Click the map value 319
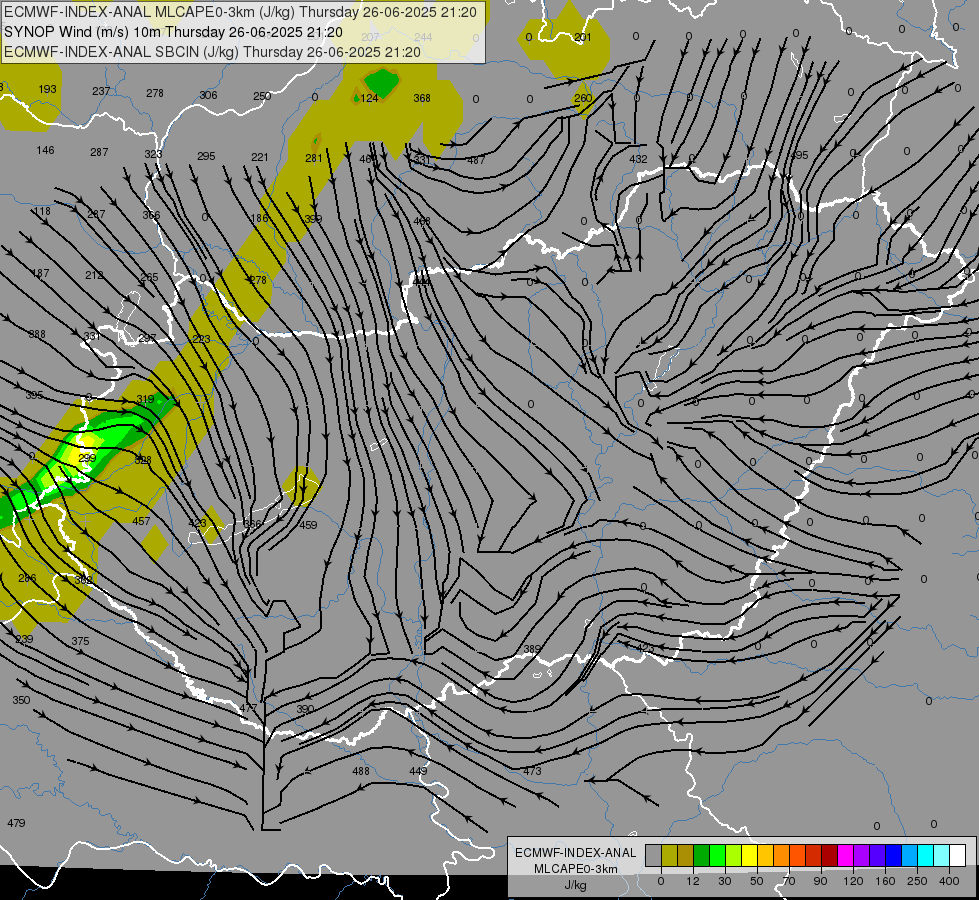The height and width of the screenshot is (900, 979). [x=145, y=399]
